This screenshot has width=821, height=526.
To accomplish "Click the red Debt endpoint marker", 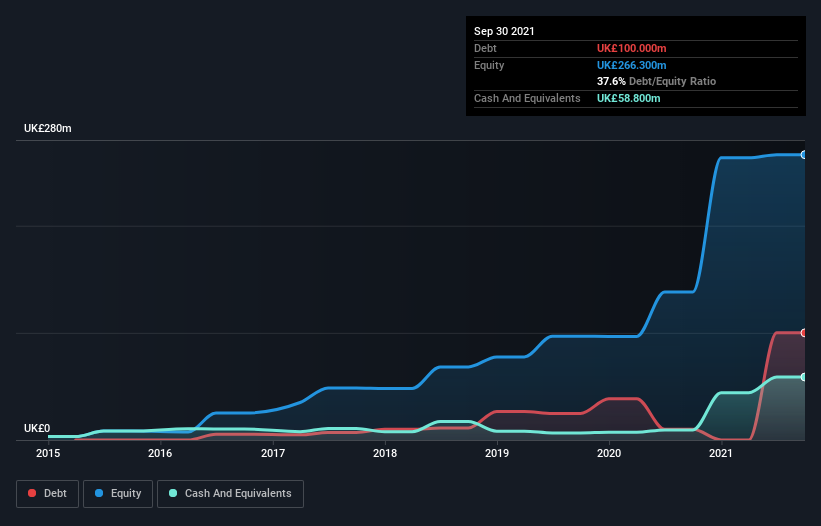I will [804, 333].
